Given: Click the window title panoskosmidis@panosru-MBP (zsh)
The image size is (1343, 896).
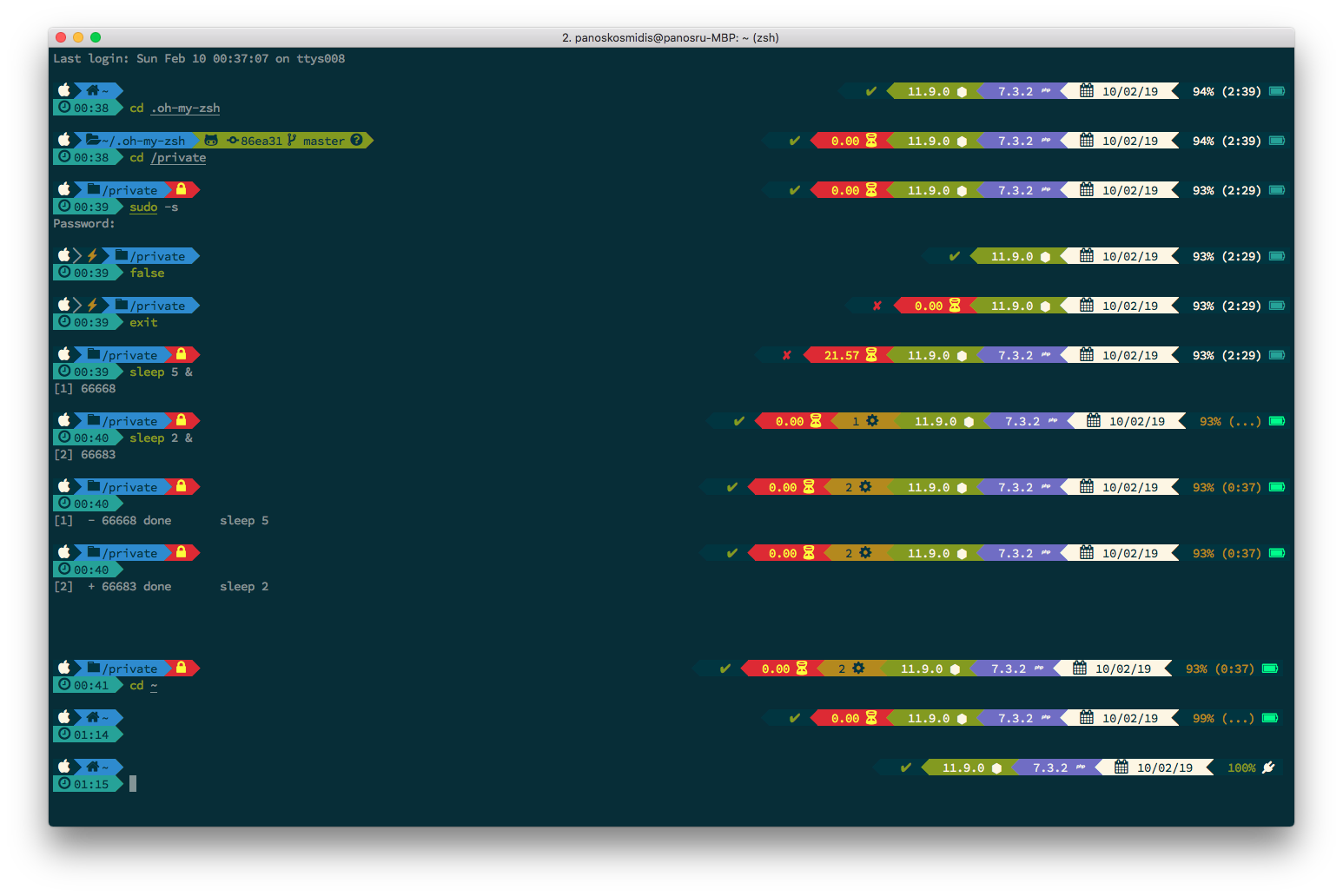Looking at the screenshot, I should tap(671, 37).
